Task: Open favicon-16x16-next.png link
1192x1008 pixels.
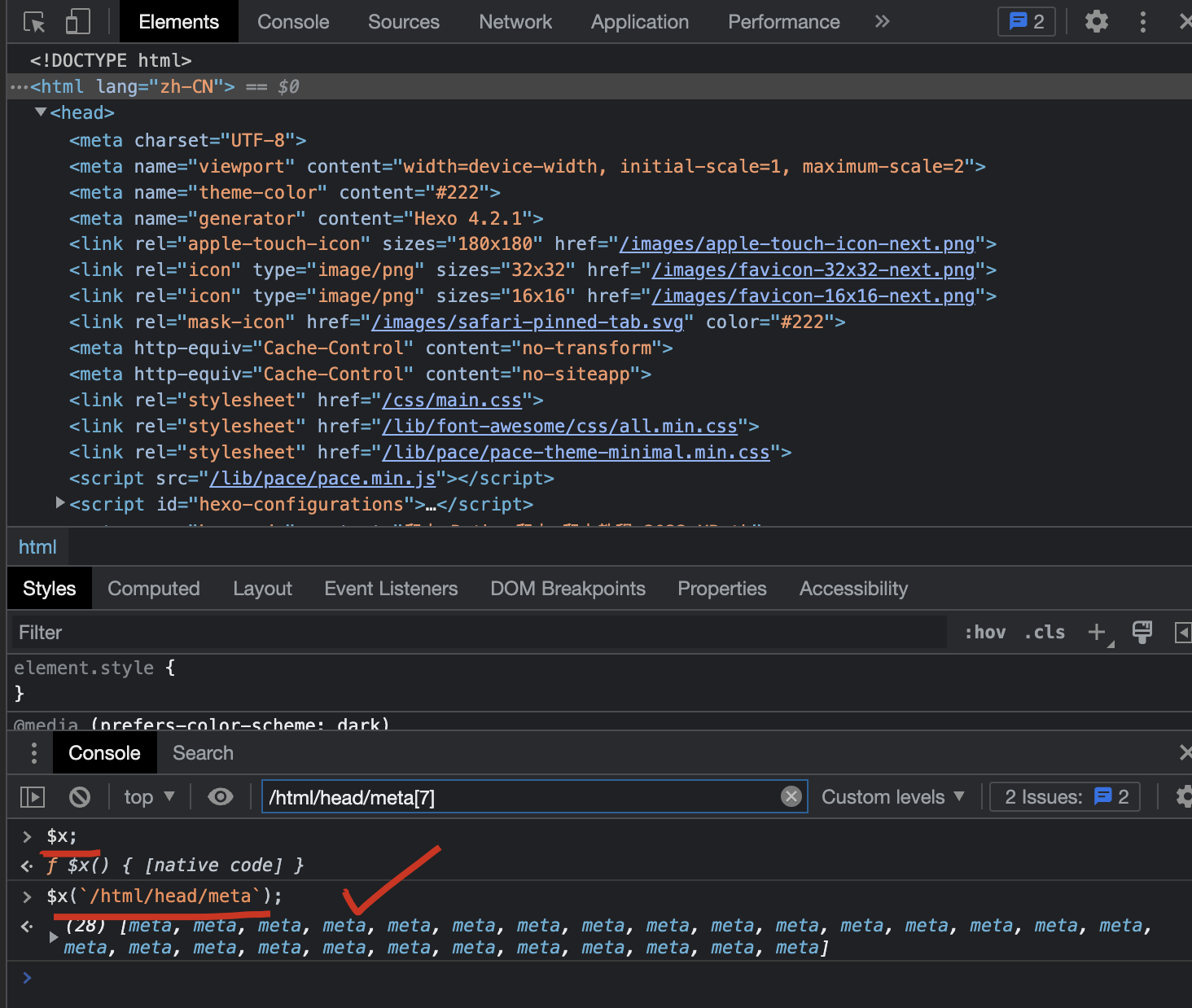Action: point(813,296)
